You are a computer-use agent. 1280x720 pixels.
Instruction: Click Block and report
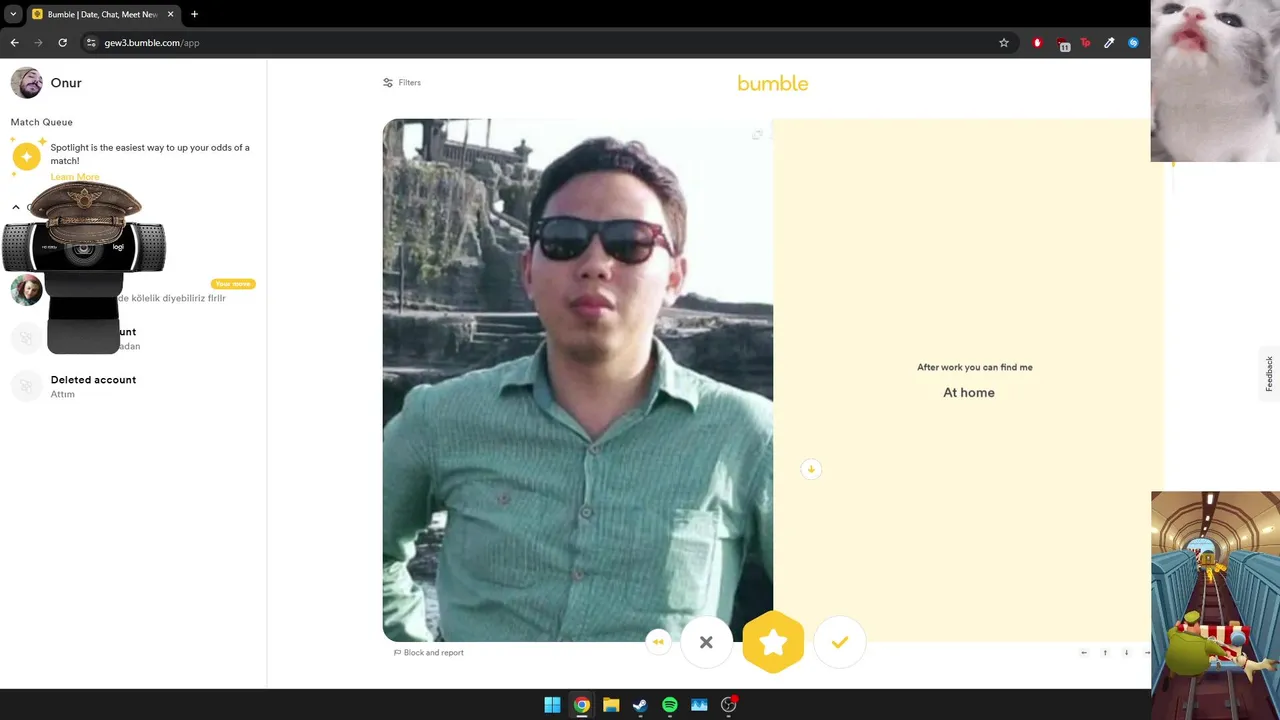coord(429,653)
